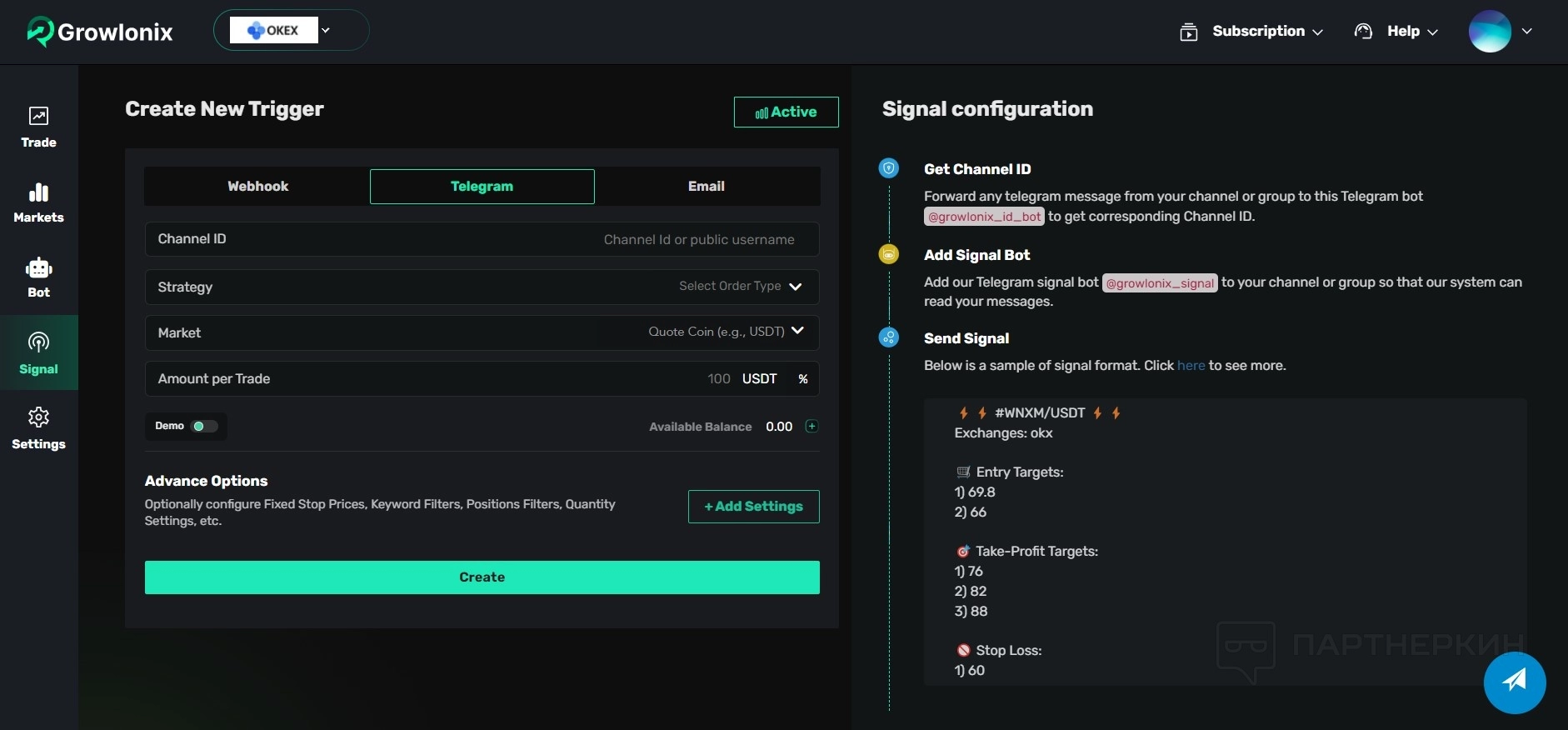This screenshot has width=1568, height=730.
Task: Click the Growlonix logo
Action: [100, 32]
